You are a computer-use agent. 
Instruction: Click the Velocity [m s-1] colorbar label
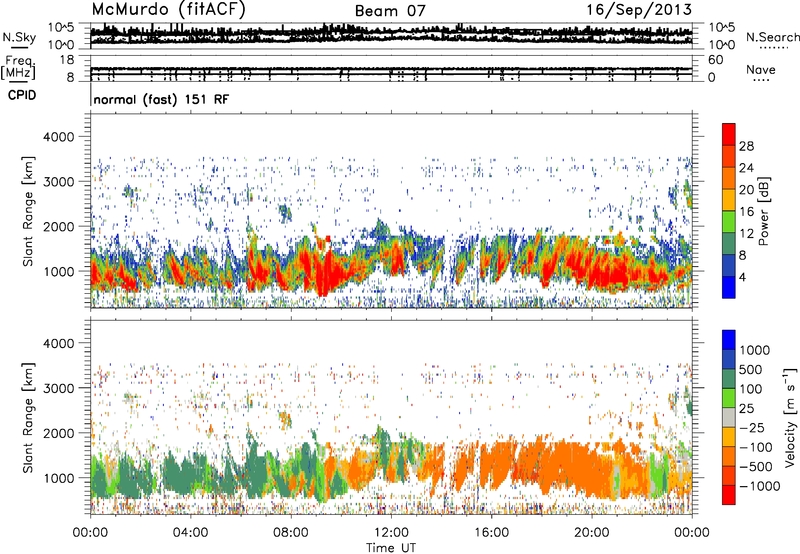[x=789, y=418]
